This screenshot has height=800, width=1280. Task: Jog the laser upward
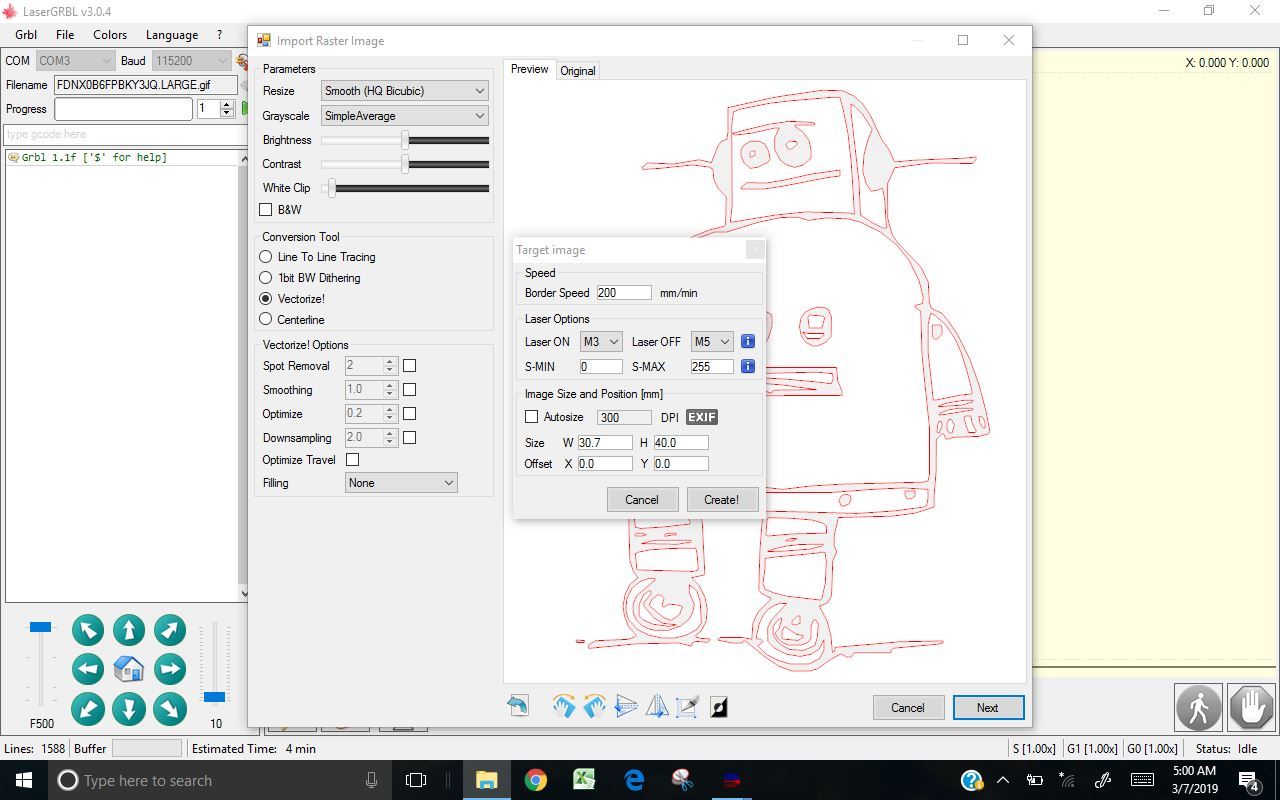[x=128, y=630]
